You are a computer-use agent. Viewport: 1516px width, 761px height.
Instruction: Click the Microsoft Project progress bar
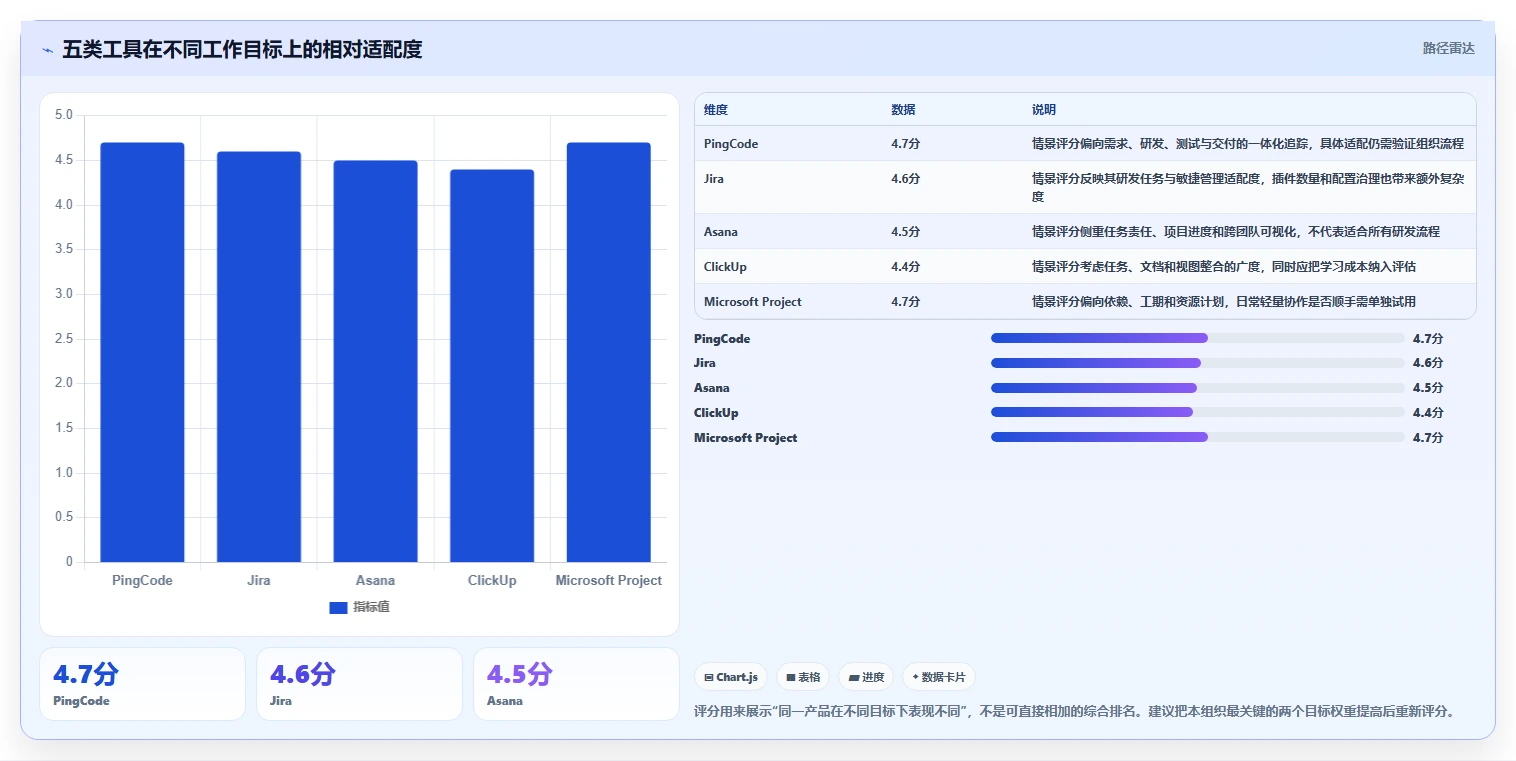coord(1198,437)
